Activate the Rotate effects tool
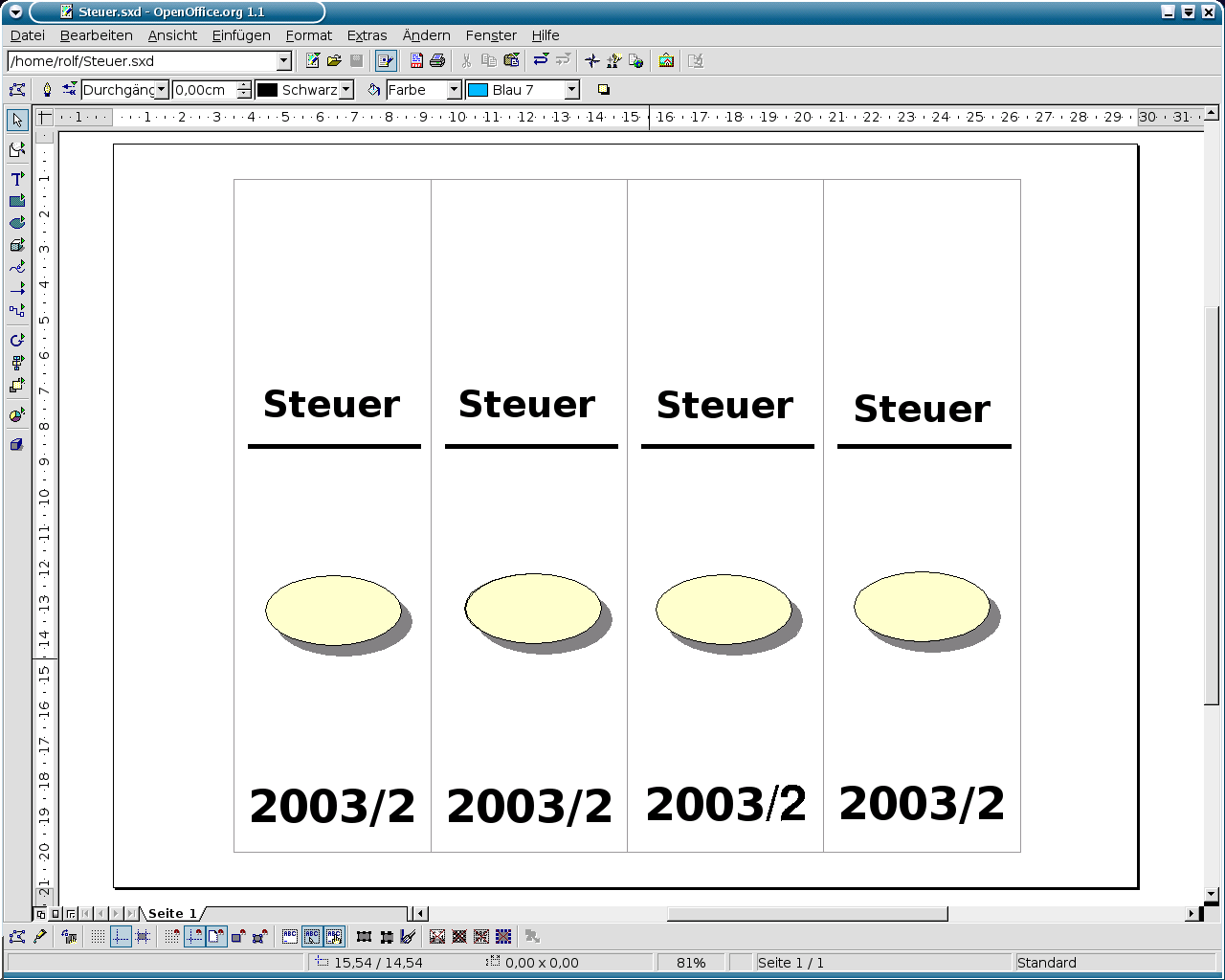Viewport: 1225px width, 980px height. 17,340
